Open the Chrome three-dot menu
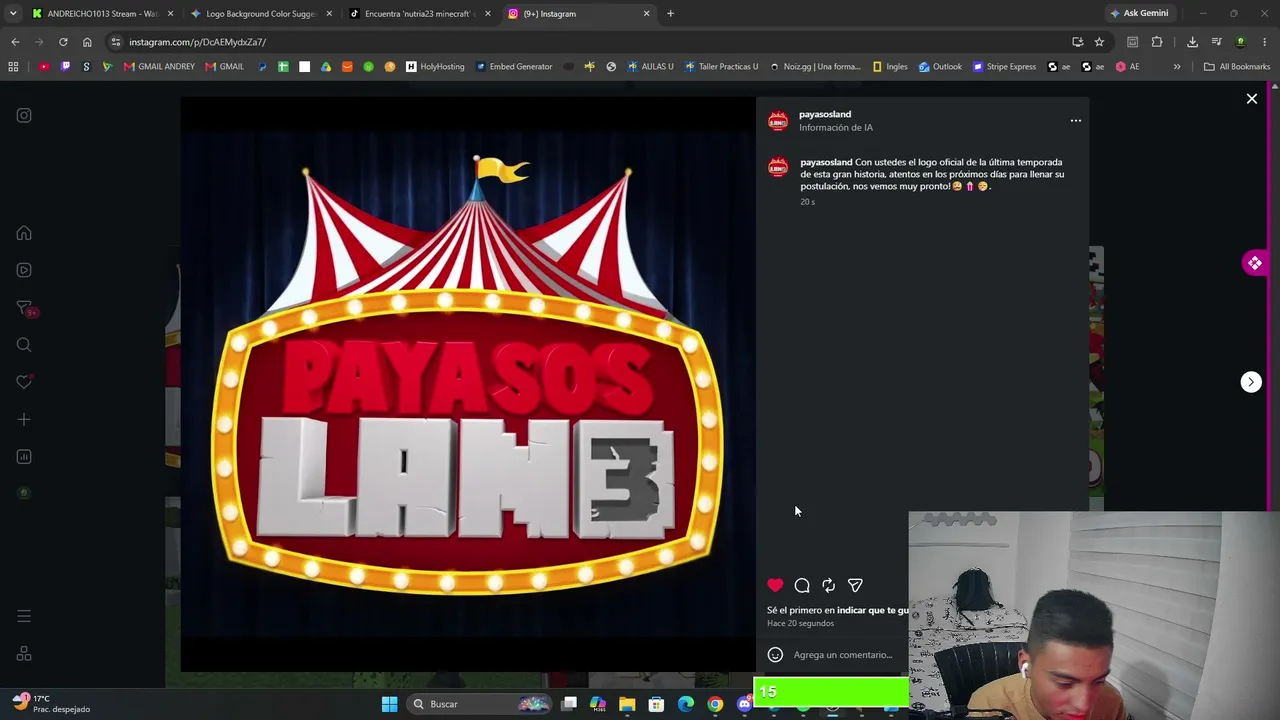 point(1265,42)
